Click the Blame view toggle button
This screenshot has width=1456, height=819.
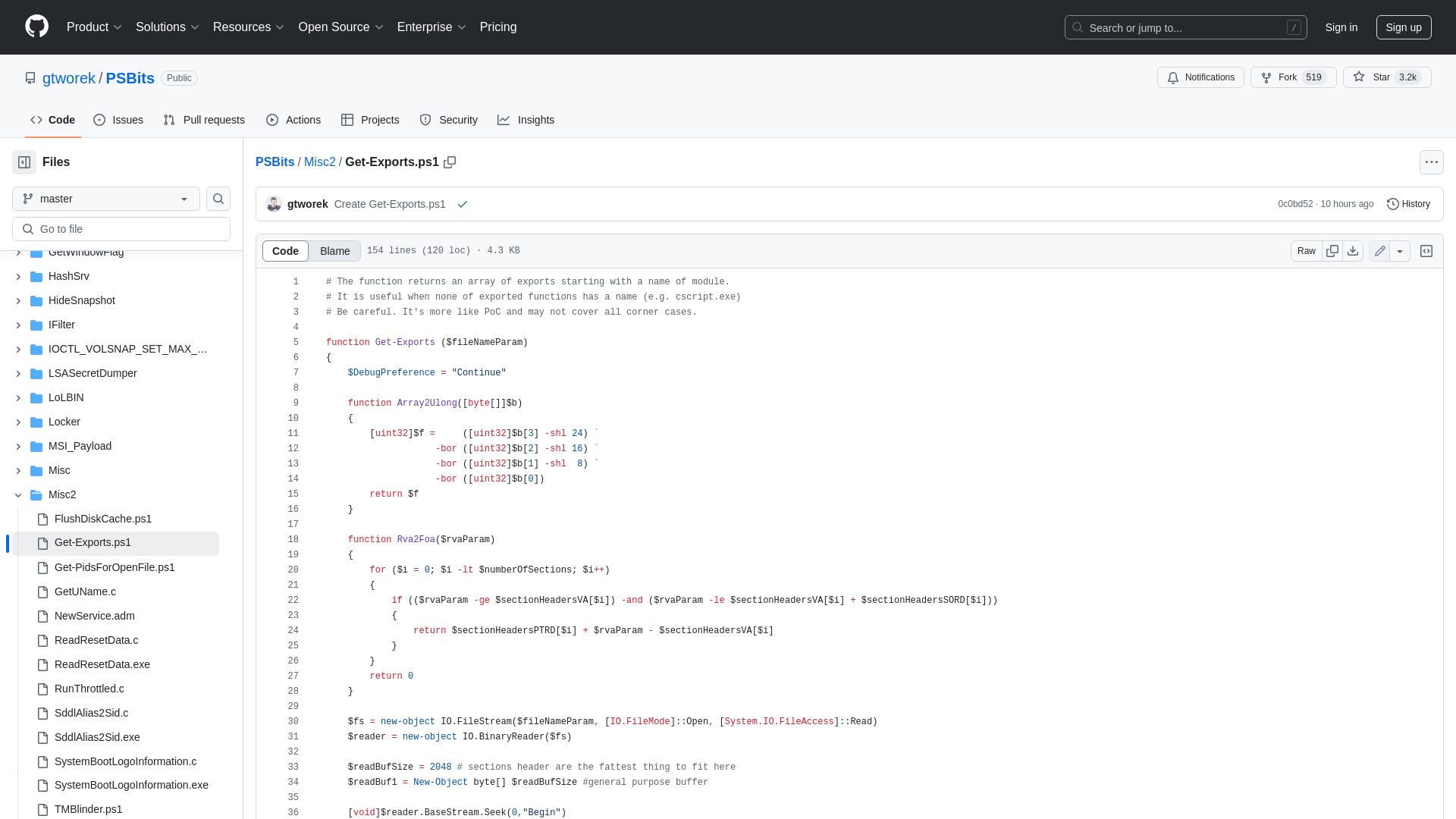pyautogui.click(x=335, y=251)
